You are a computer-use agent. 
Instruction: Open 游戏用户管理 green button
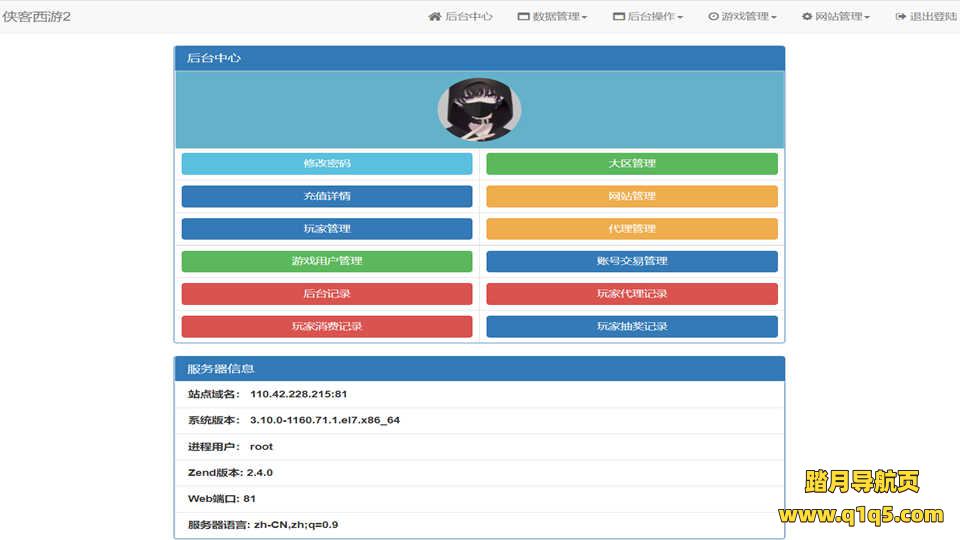(327, 261)
